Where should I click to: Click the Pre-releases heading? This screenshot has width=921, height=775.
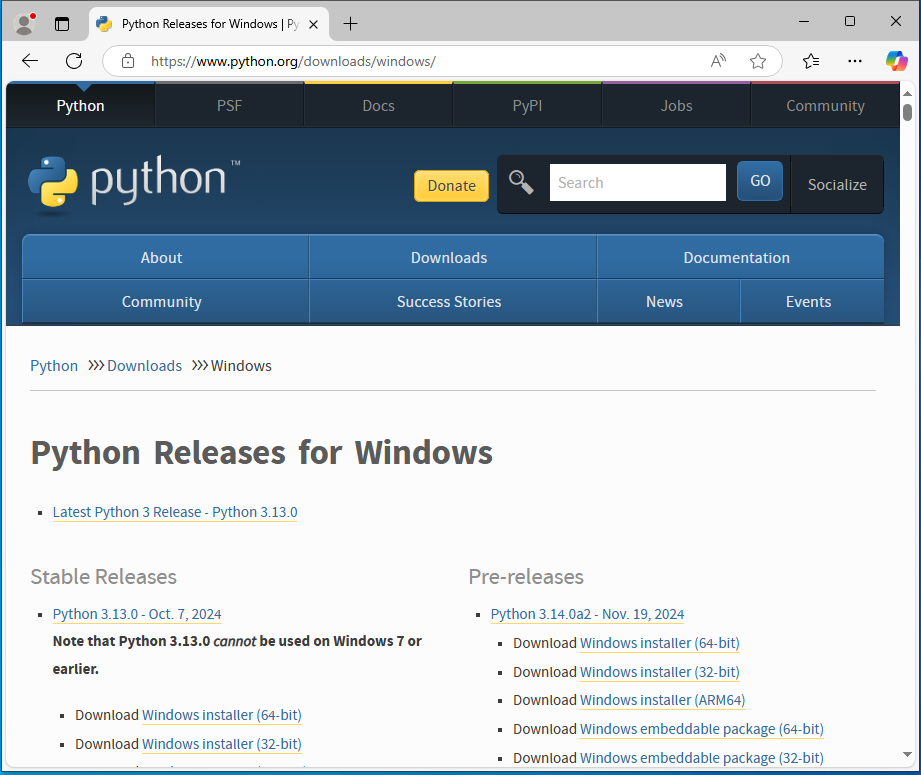pos(526,577)
